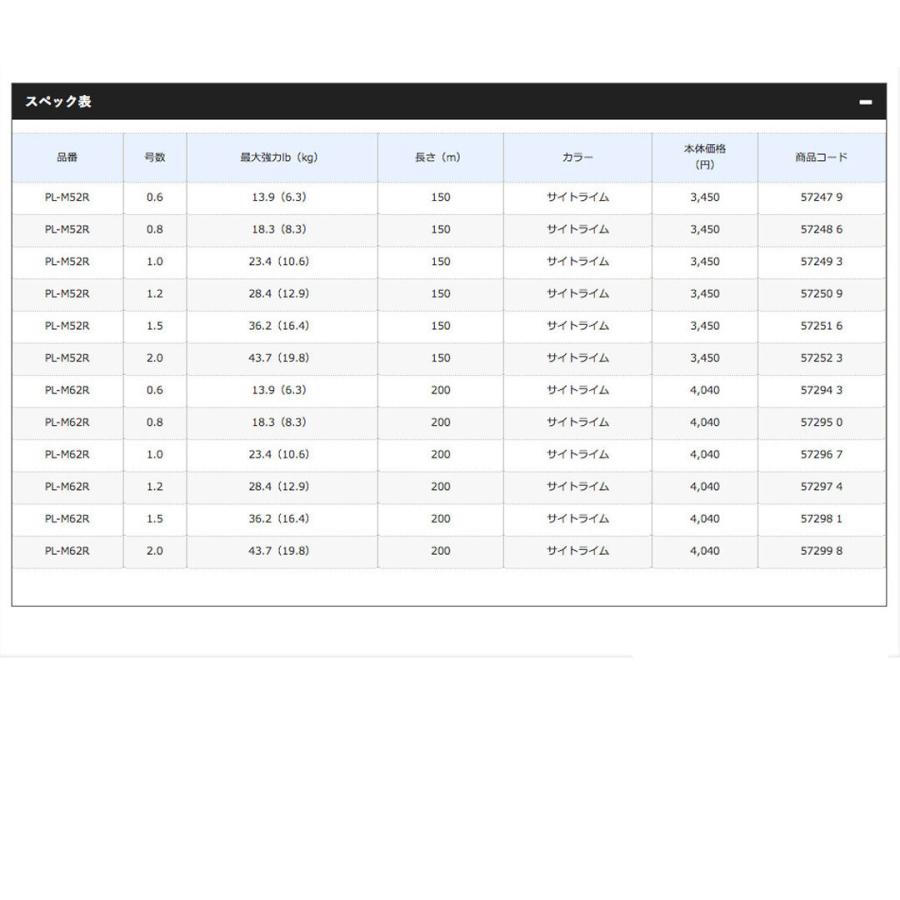Click the 長さ (m) column header
The image size is (900, 900).
pos(440,158)
